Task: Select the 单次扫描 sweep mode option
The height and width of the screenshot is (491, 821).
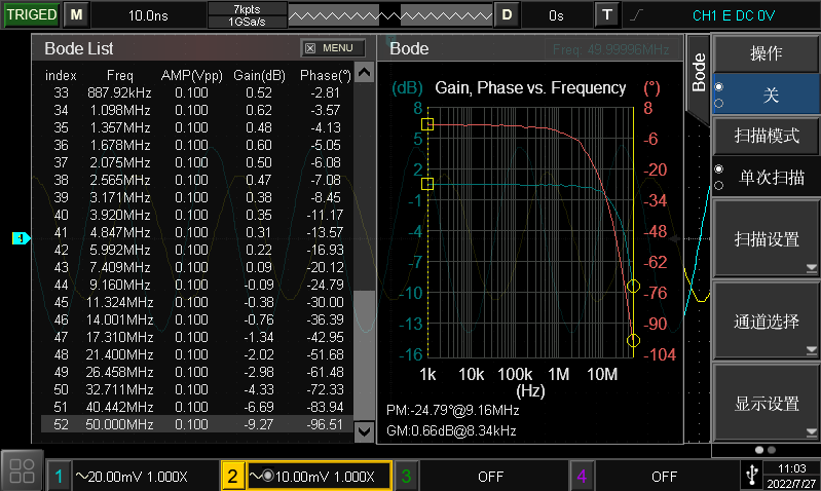Action: coord(770,177)
